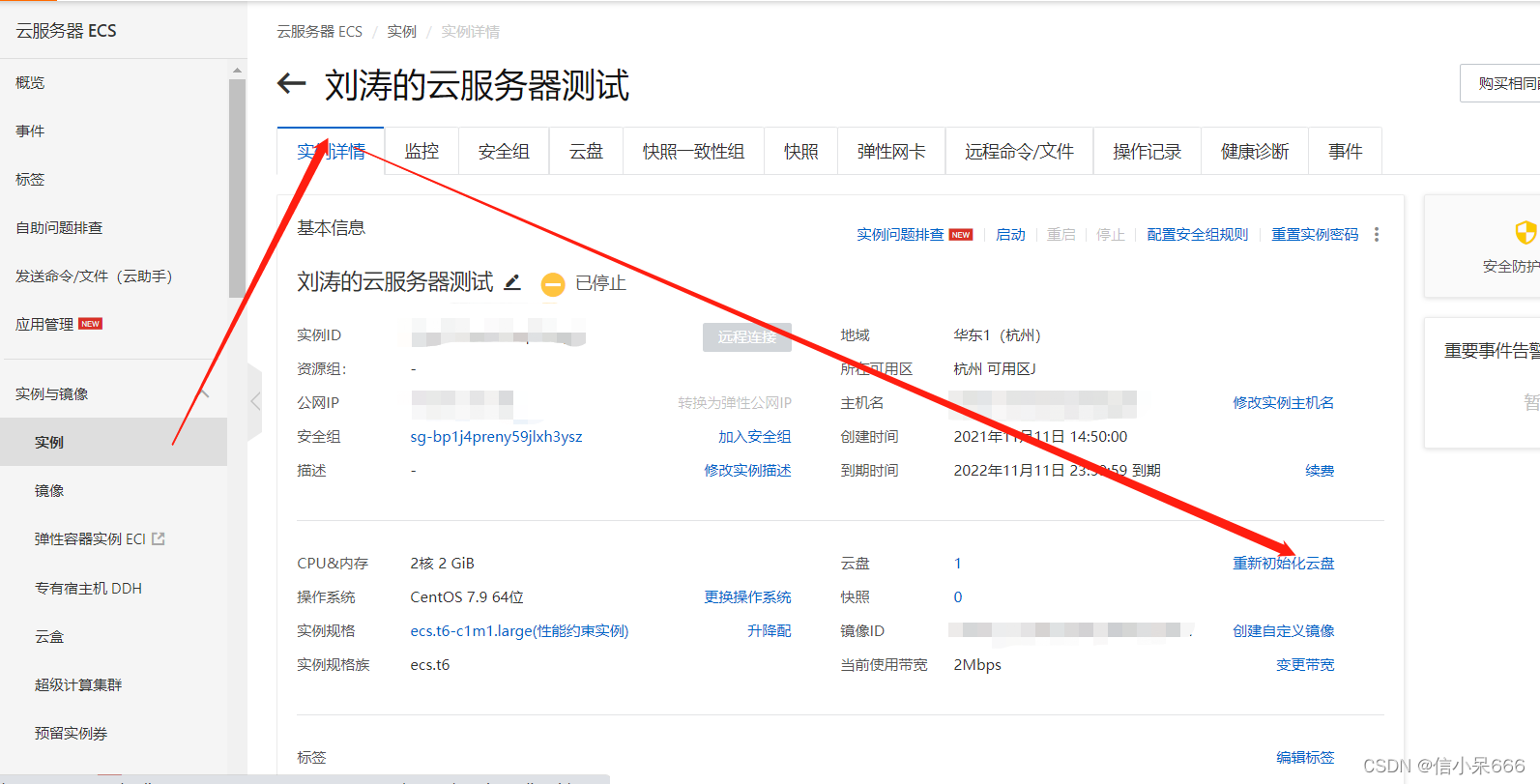
Task: Open 镜像 in the sidebar
Action: click(49, 491)
